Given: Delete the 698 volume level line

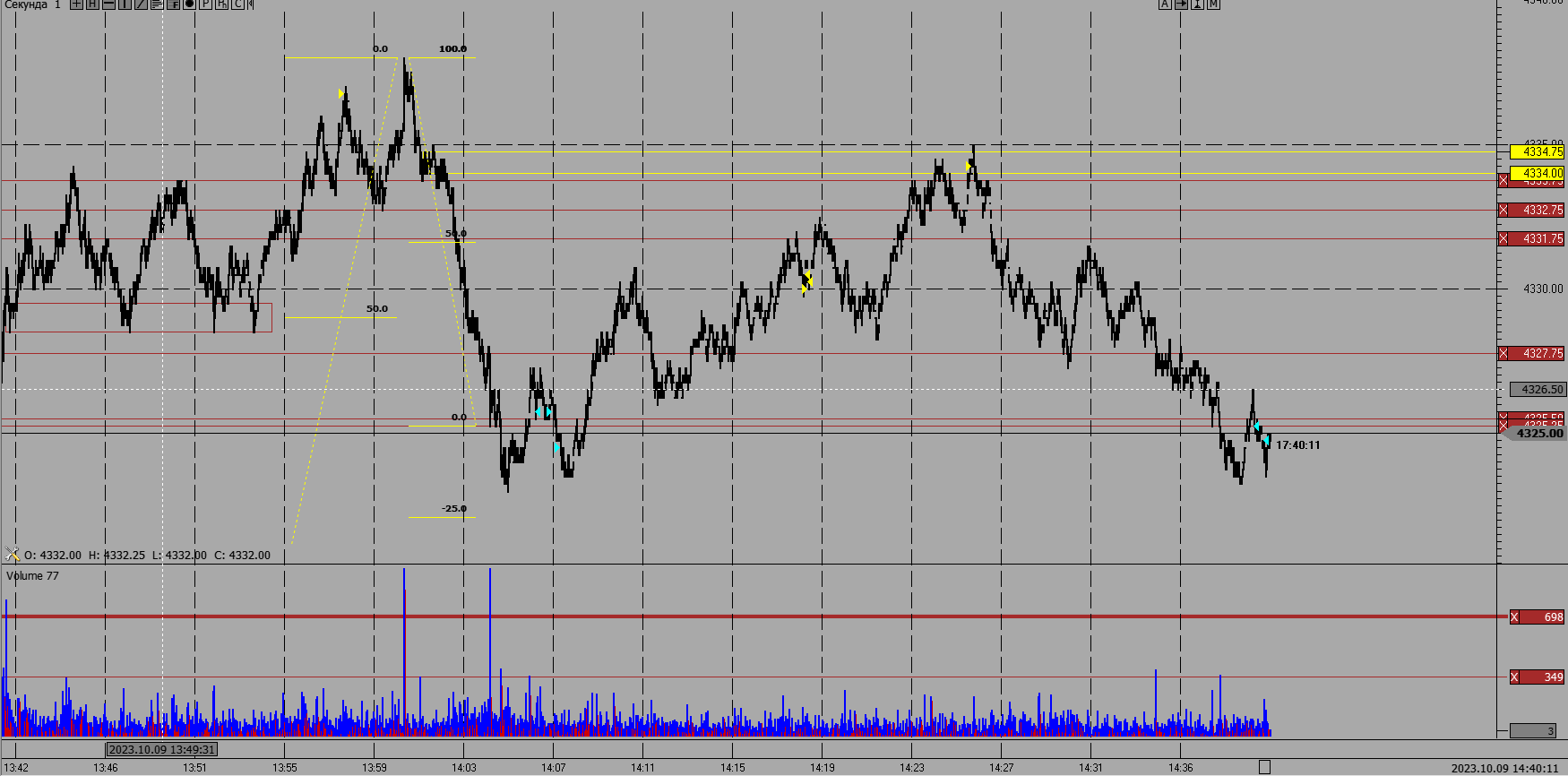Looking at the screenshot, I should (x=1514, y=616).
